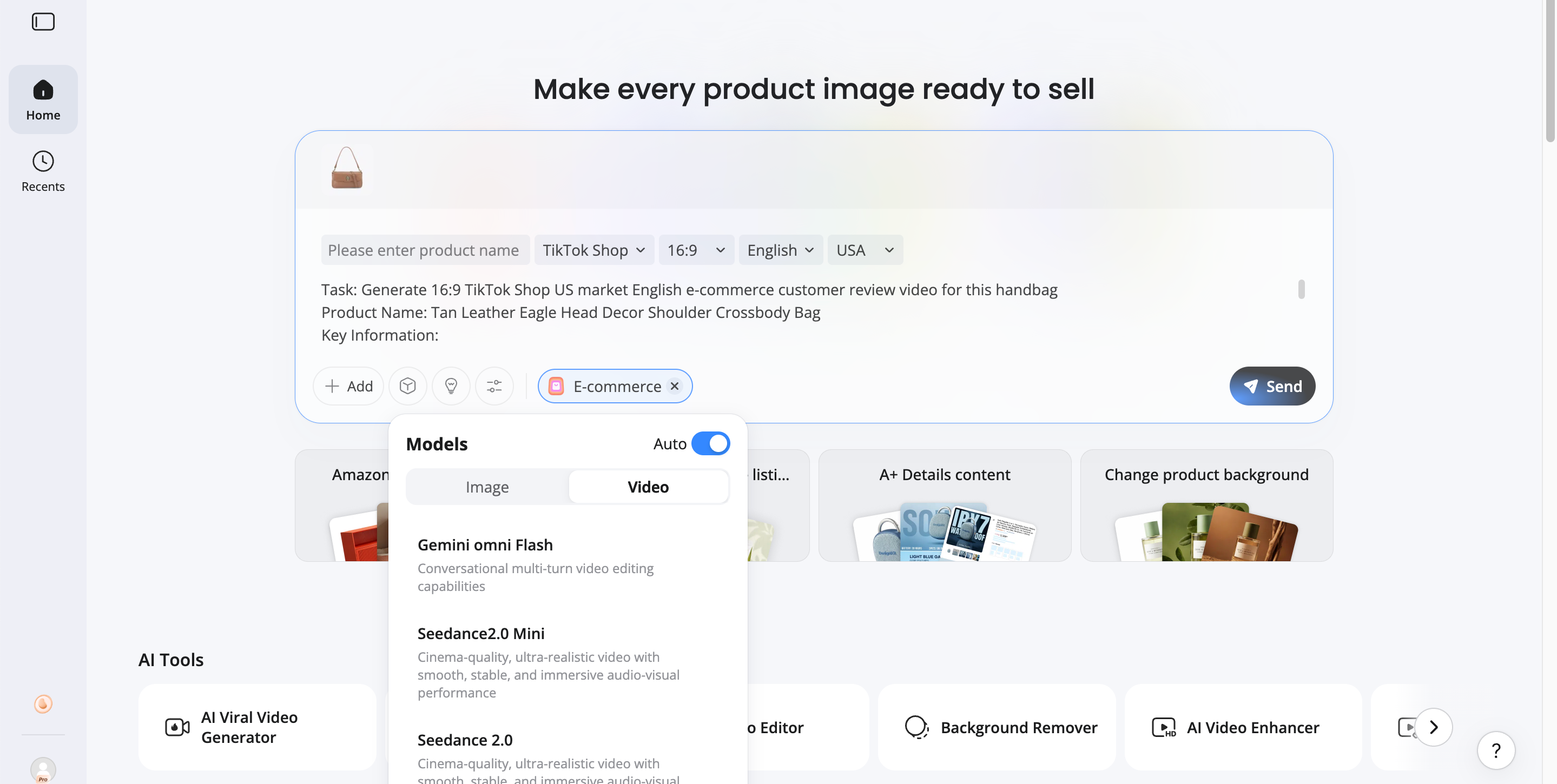This screenshot has width=1557, height=784.
Task: Open the Recents clock icon
Action: (43, 161)
